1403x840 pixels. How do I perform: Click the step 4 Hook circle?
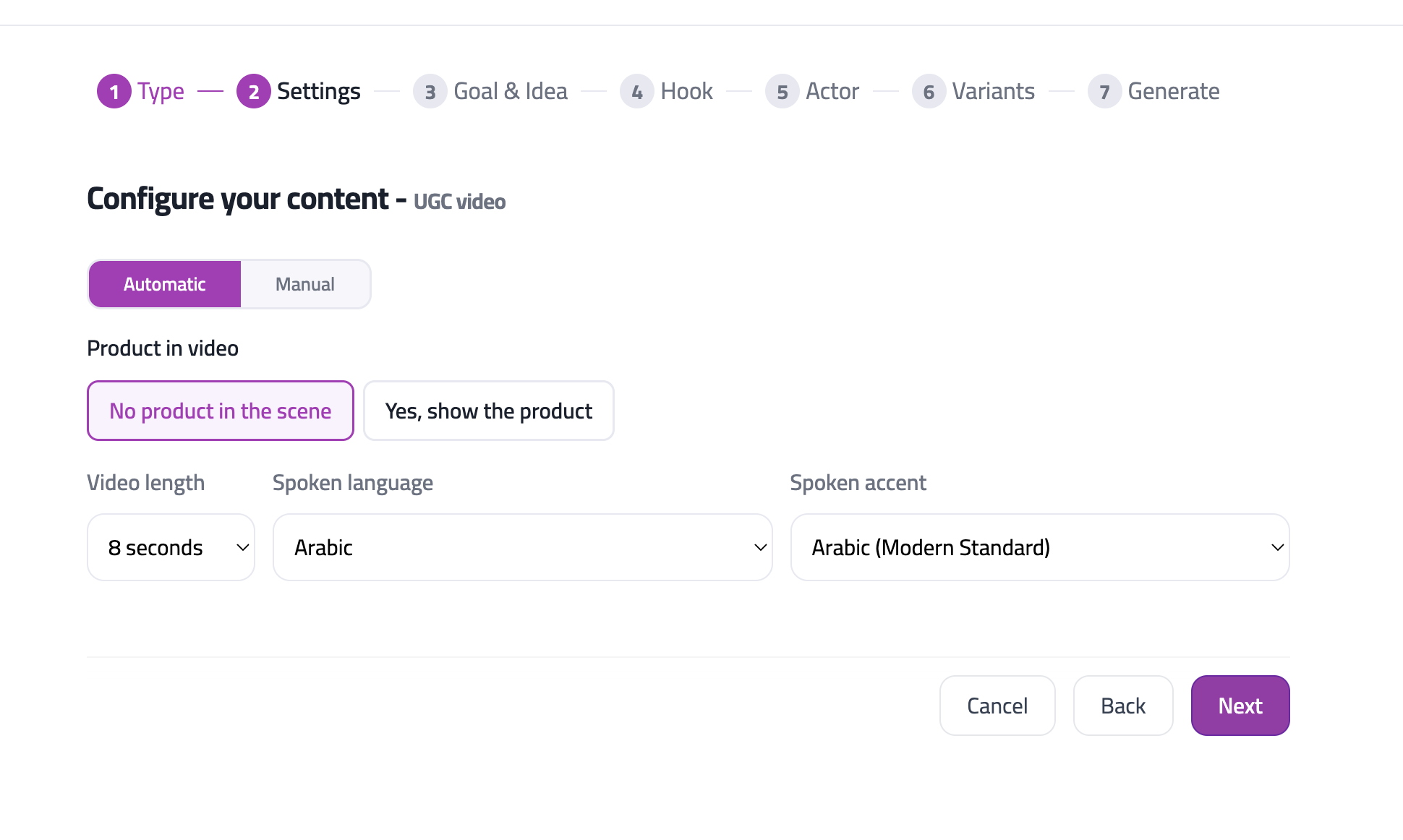(x=637, y=91)
